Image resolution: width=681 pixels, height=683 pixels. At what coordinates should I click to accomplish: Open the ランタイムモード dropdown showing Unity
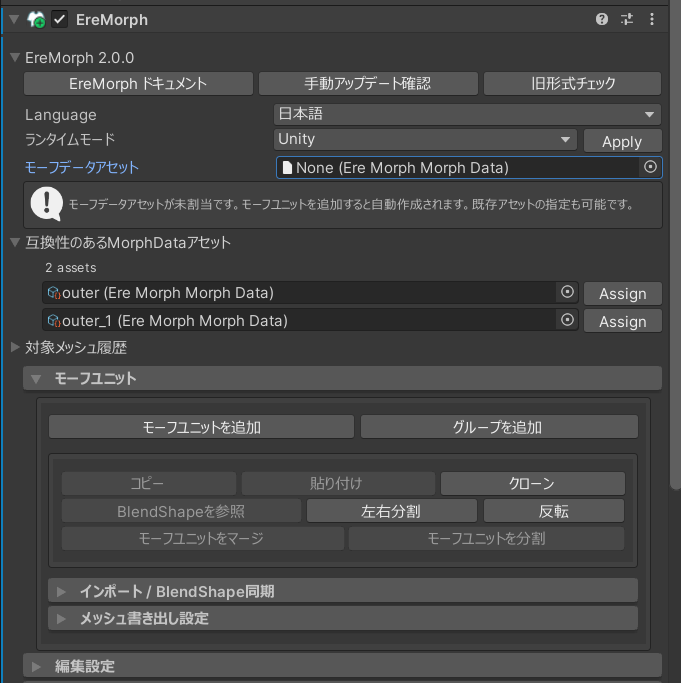[425, 139]
